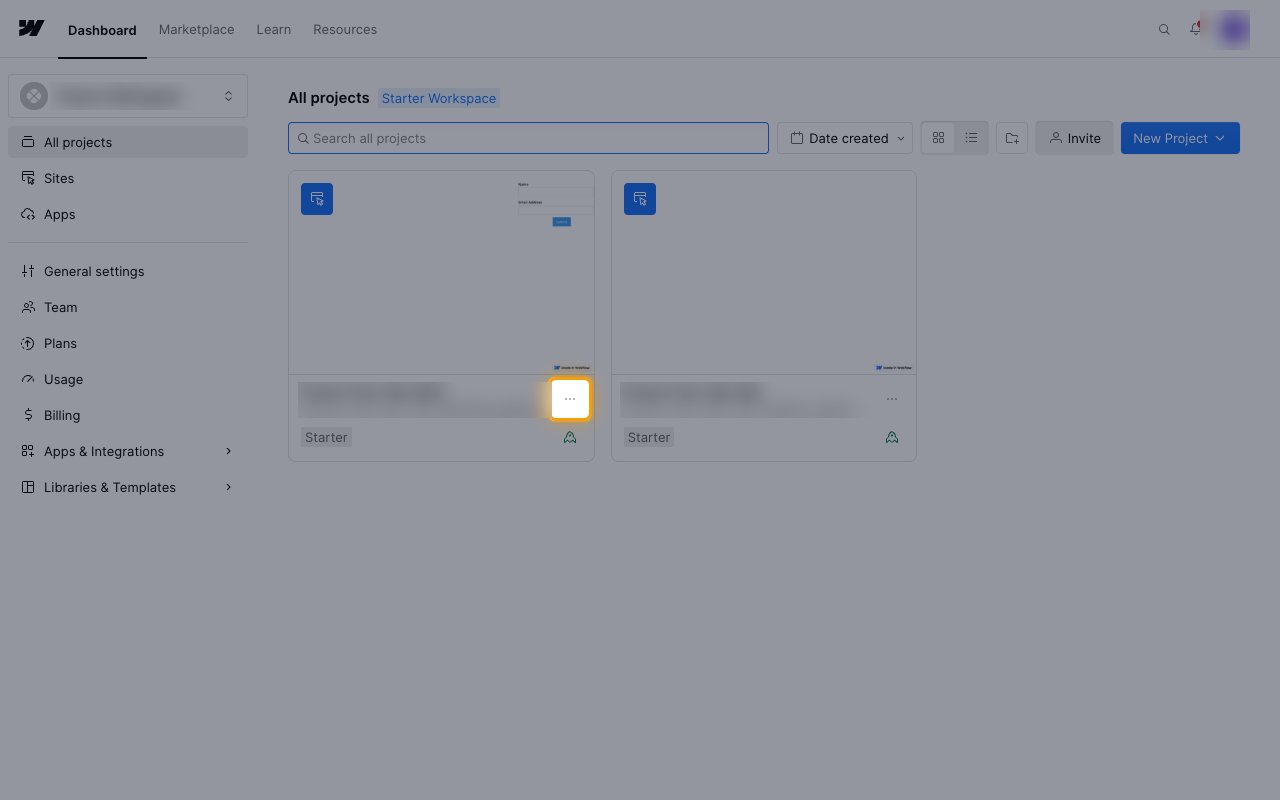The image size is (1280, 800).
Task: Click the top bar search icon
Action: pyautogui.click(x=1164, y=30)
